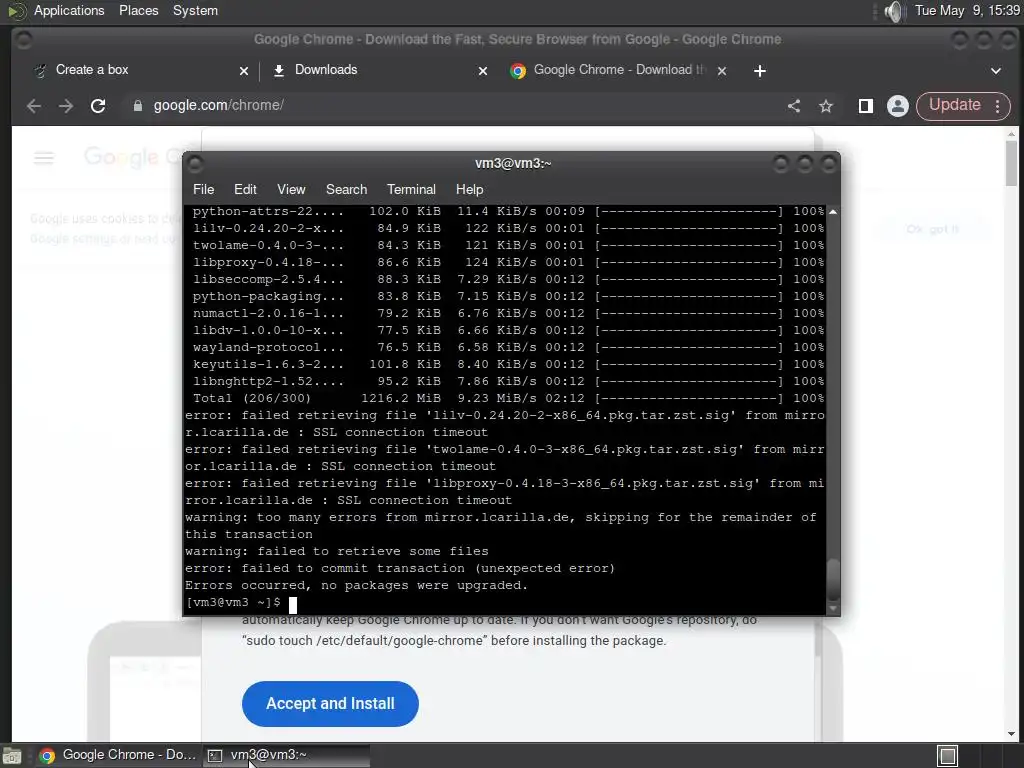Screen dimensions: 1024x768
Task: Open the terminal View menu
Action: [x=291, y=189]
